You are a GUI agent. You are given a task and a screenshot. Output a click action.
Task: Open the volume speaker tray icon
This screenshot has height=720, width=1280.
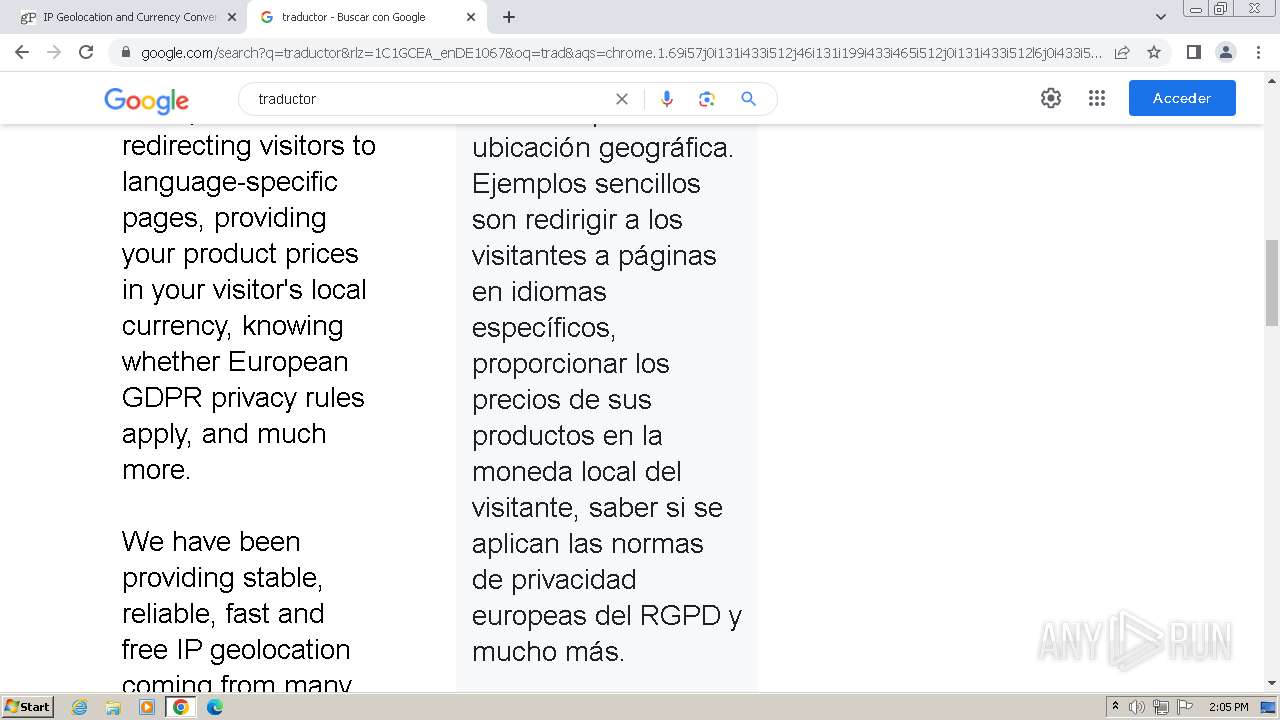tap(1137, 707)
